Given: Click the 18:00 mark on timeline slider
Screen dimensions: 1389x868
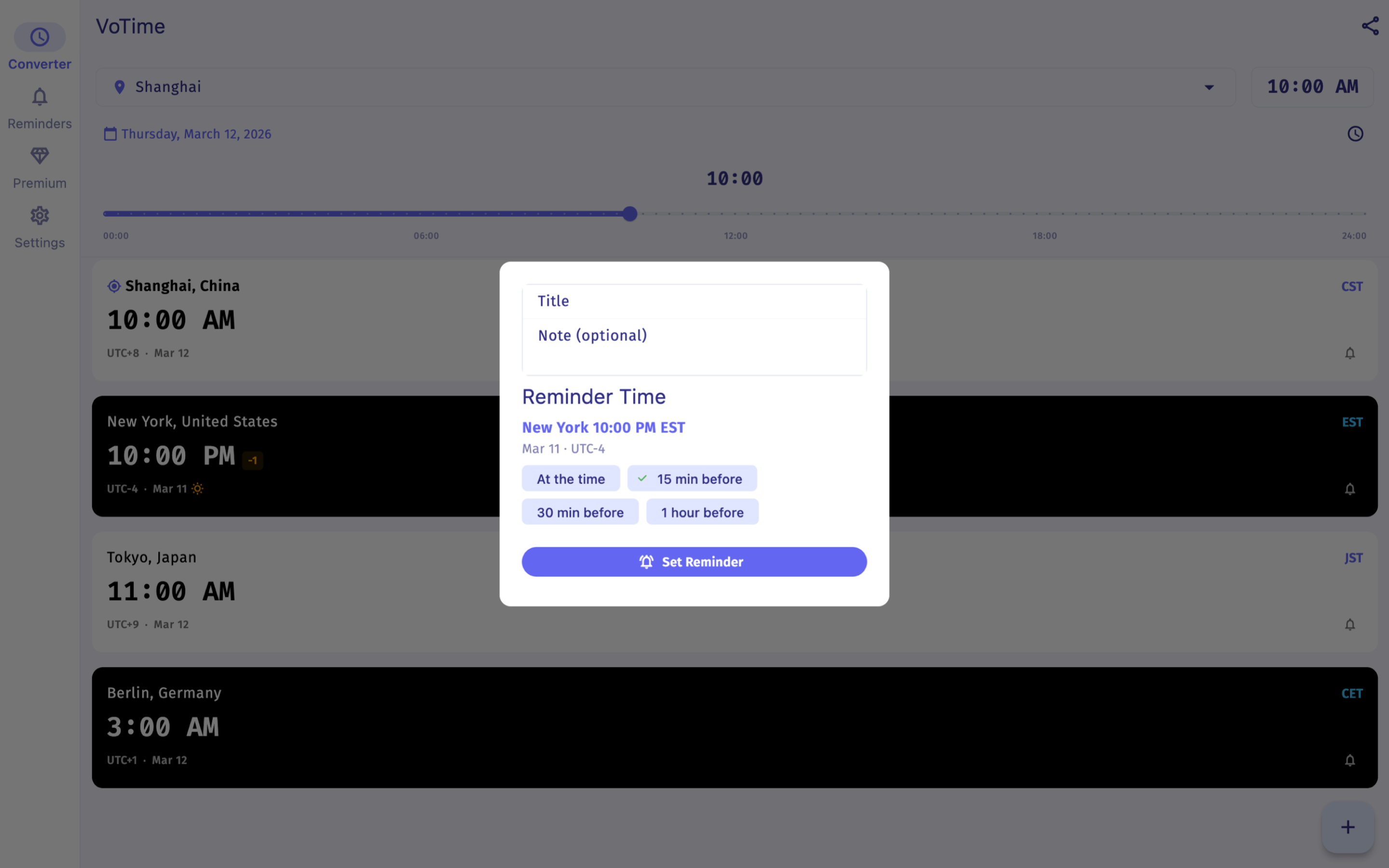Looking at the screenshot, I should 1045,235.
